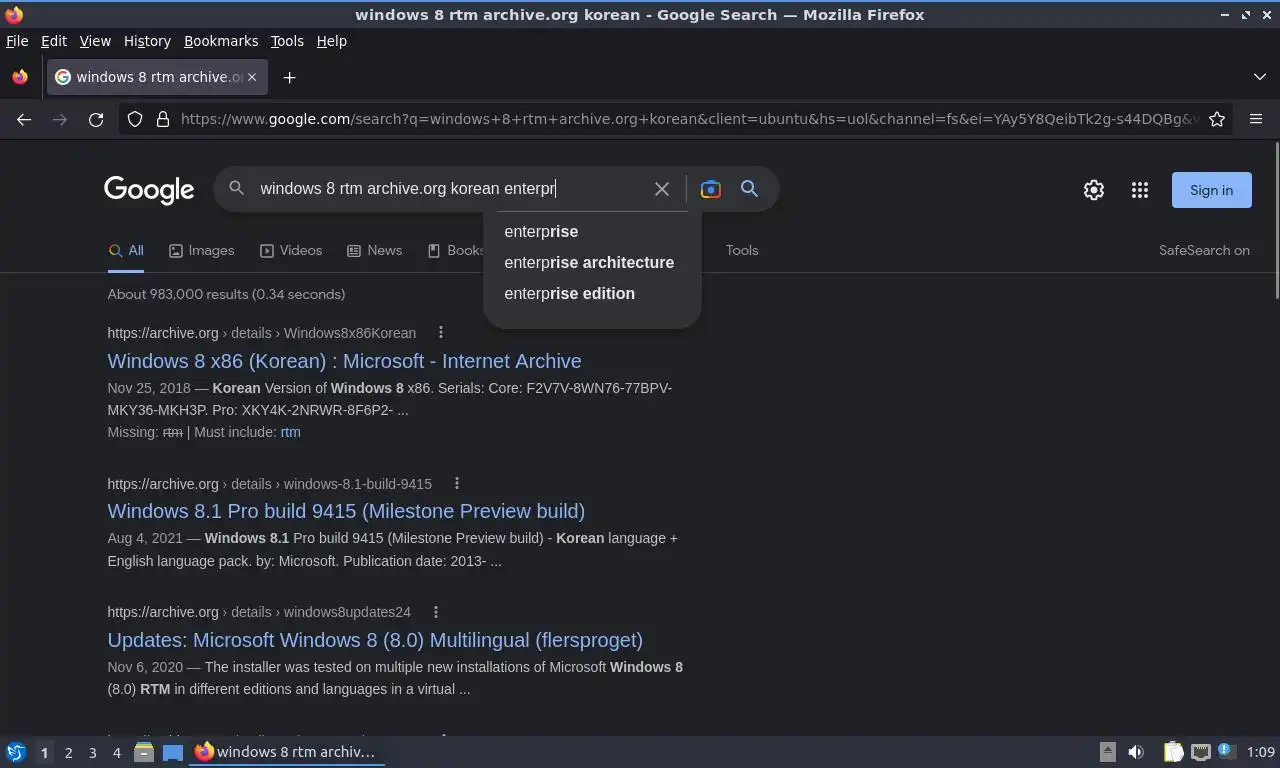Image resolution: width=1280 pixels, height=768 pixels.
Task: Open the Bookmarks menu
Action: [x=221, y=41]
